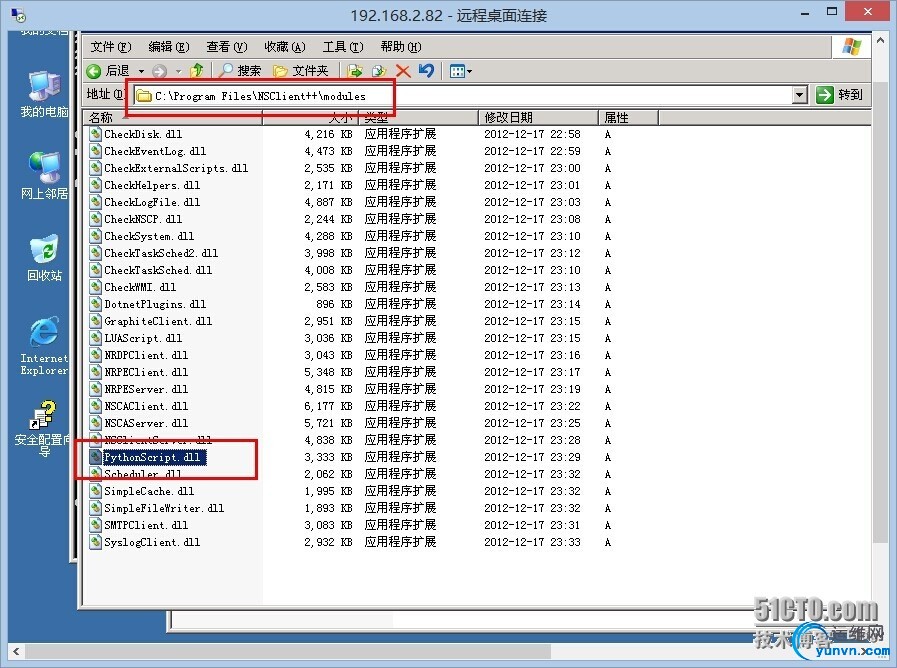The width and height of the screenshot is (897, 668).
Task: Sort by 修改日期 column header
Action: coord(538,118)
